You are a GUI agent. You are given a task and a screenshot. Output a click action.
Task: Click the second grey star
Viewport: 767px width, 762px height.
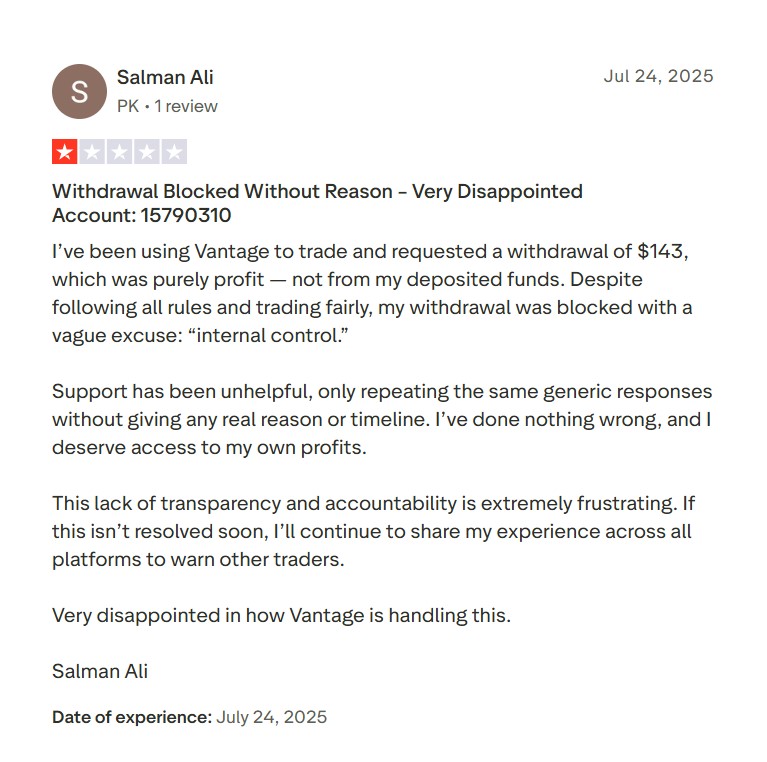92,152
